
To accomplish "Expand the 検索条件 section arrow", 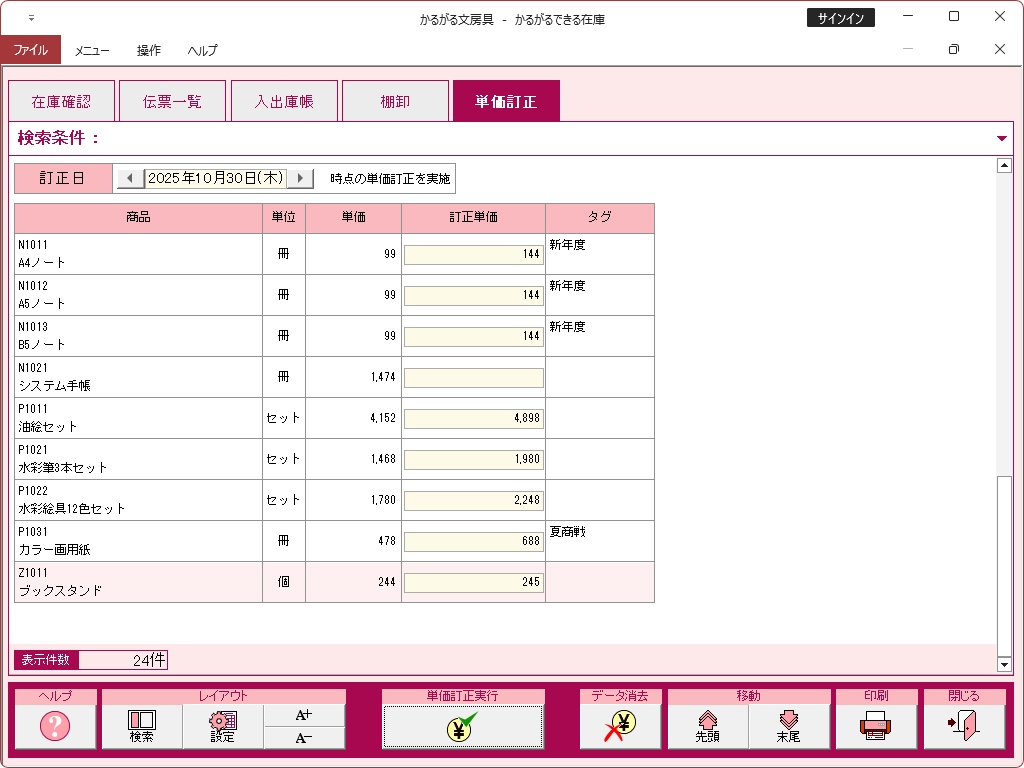I will click(1002, 139).
